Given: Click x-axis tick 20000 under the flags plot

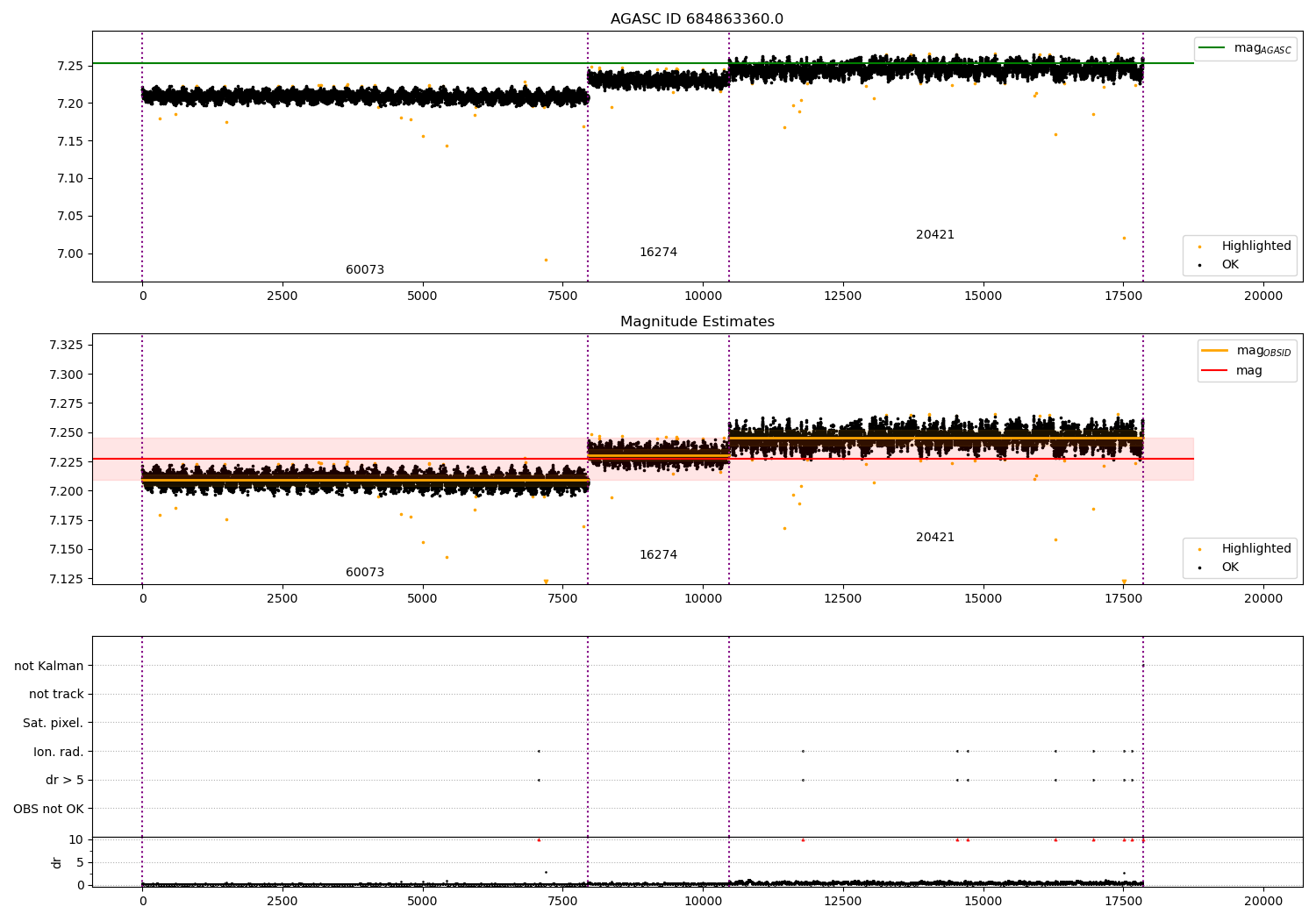Looking at the screenshot, I should tap(1263, 901).
